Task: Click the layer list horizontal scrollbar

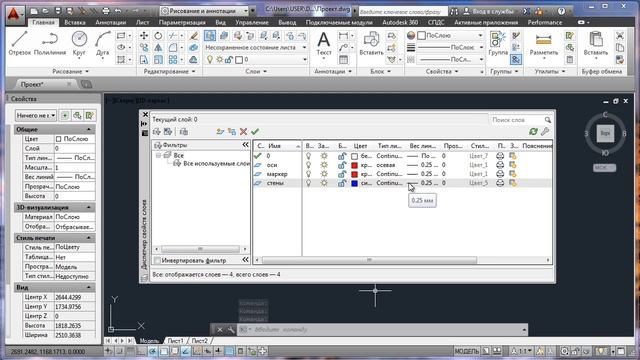Action: tap(369, 260)
